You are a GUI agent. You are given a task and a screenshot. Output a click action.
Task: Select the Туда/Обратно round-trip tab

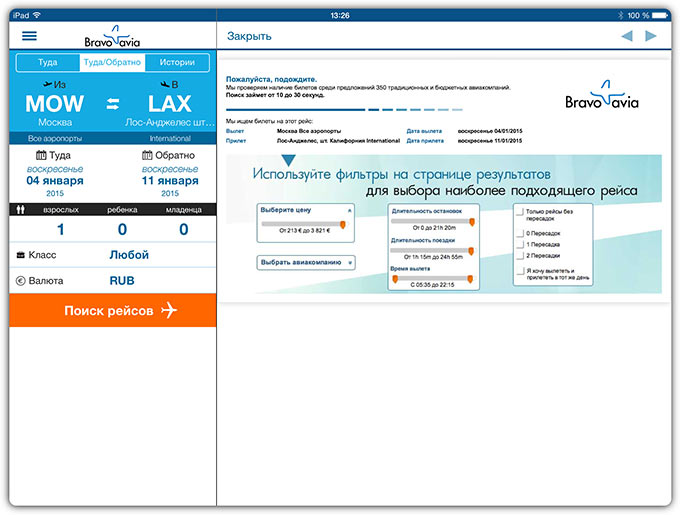[112, 62]
